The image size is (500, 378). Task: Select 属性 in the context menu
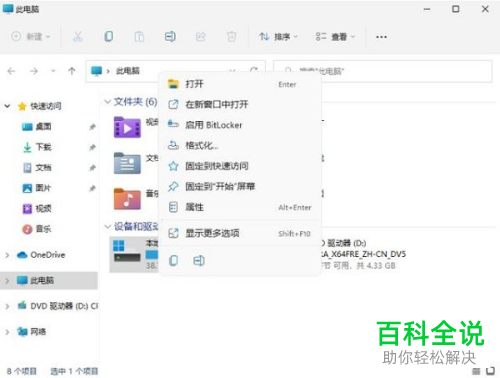coord(240,207)
